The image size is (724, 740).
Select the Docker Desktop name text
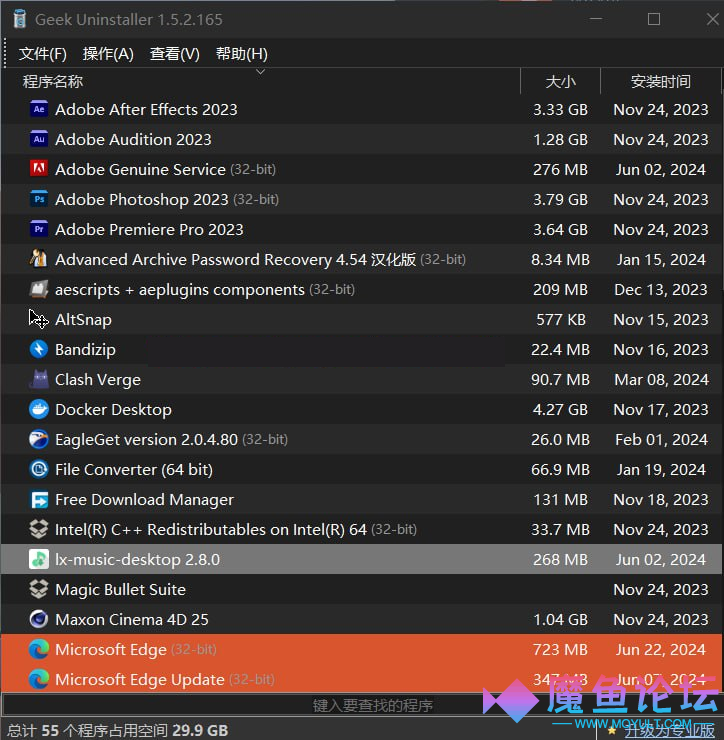[x=113, y=410]
